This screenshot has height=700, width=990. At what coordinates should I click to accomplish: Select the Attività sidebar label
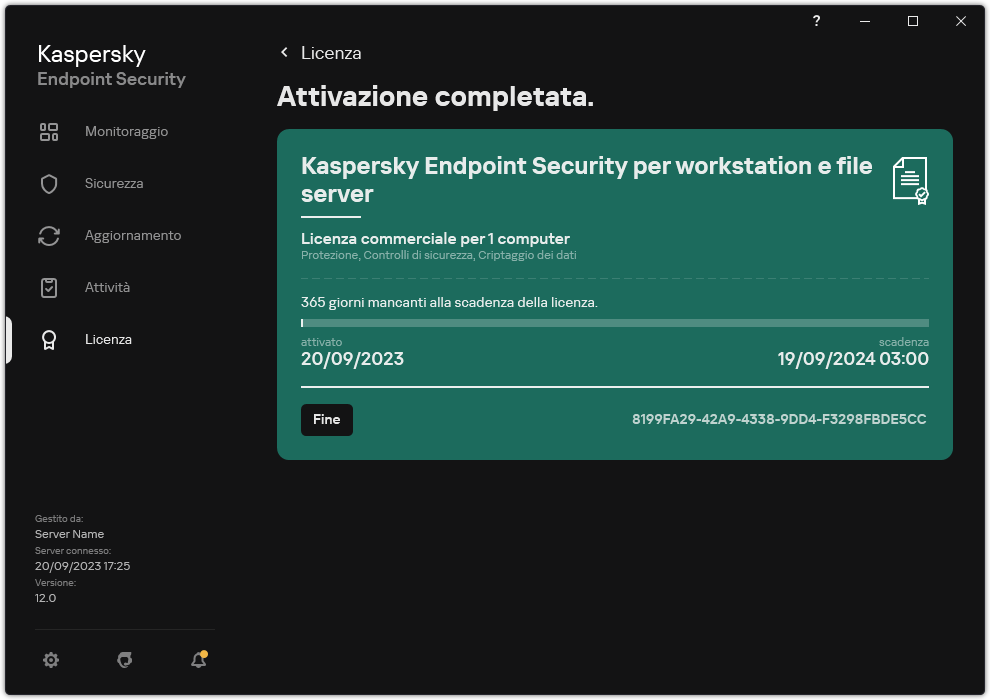click(x=107, y=288)
